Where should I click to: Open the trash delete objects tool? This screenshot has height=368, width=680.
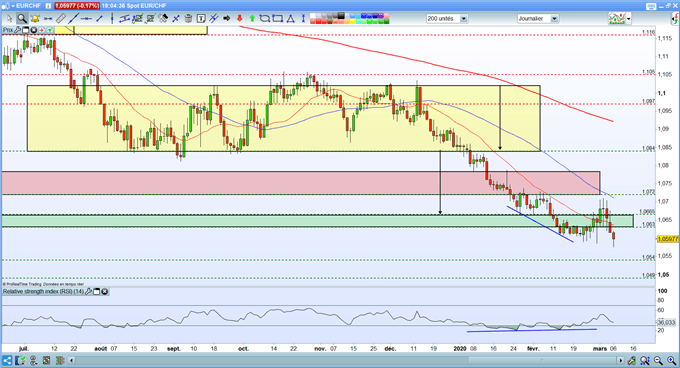tap(189, 19)
